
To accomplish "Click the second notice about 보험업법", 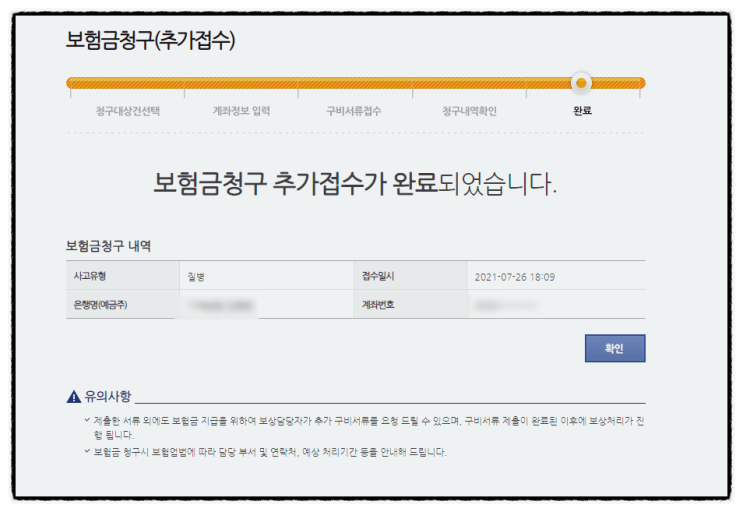I will pyautogui.click(x=270, y=452).
